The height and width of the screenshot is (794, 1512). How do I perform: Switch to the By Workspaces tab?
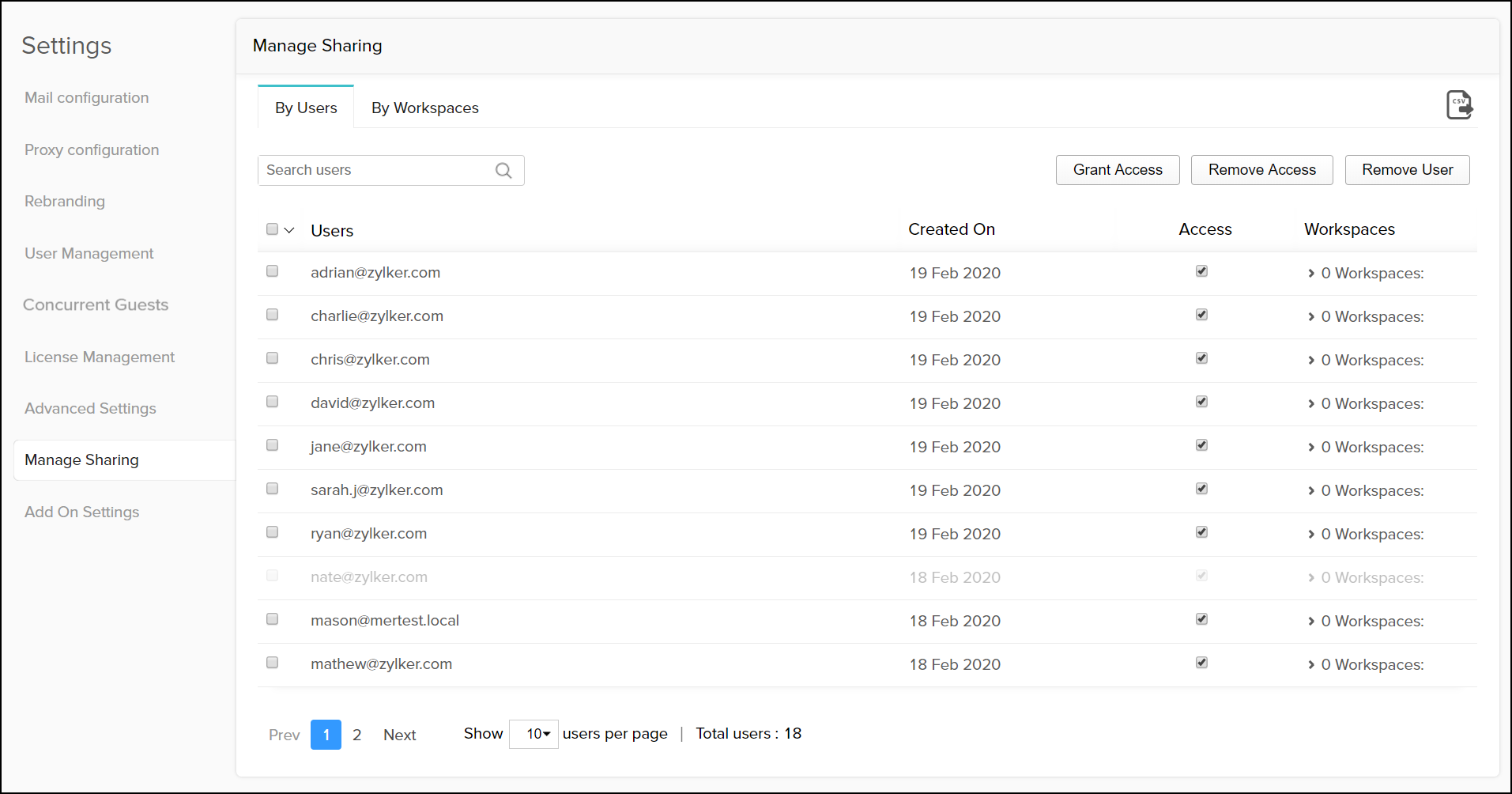425,108
